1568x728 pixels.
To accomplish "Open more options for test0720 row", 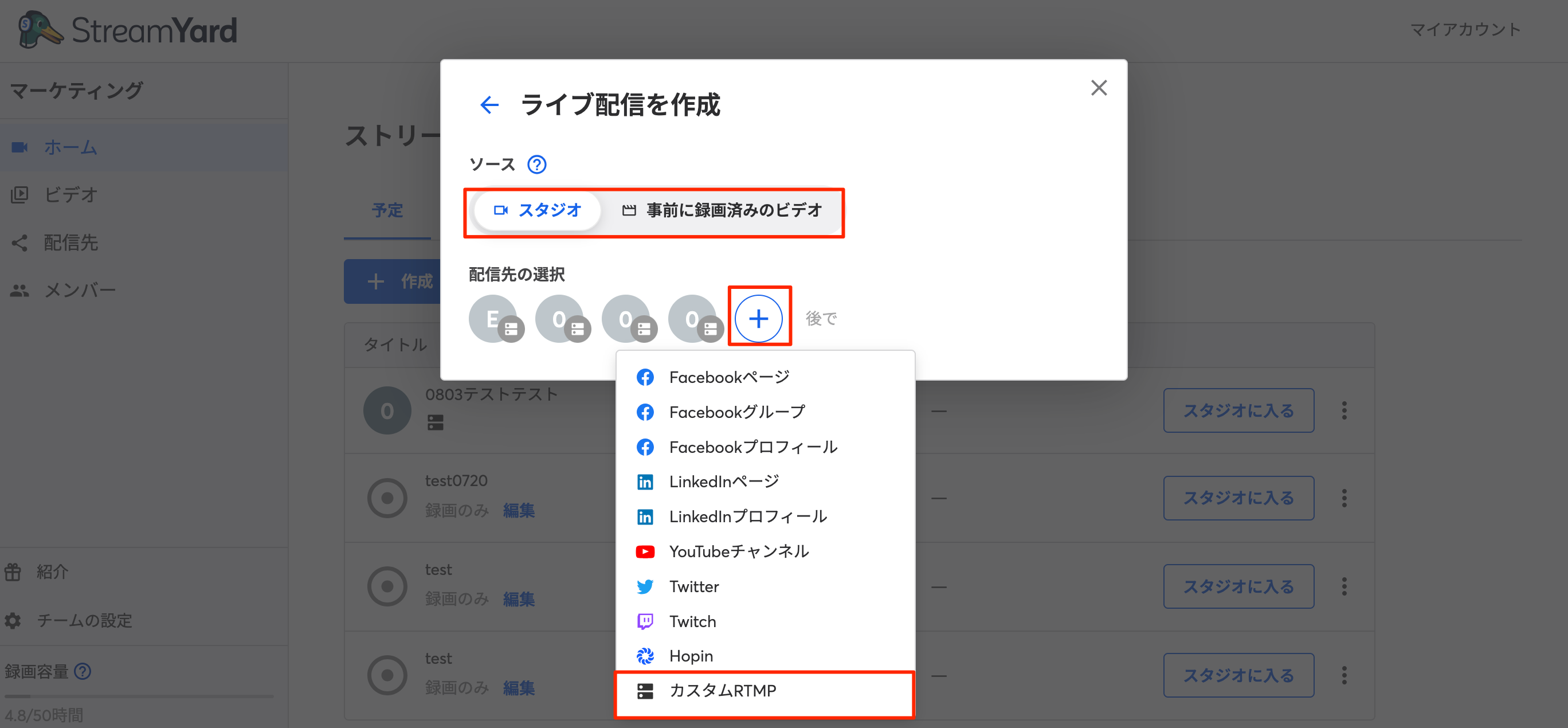I will click(x=1344, y=498).
